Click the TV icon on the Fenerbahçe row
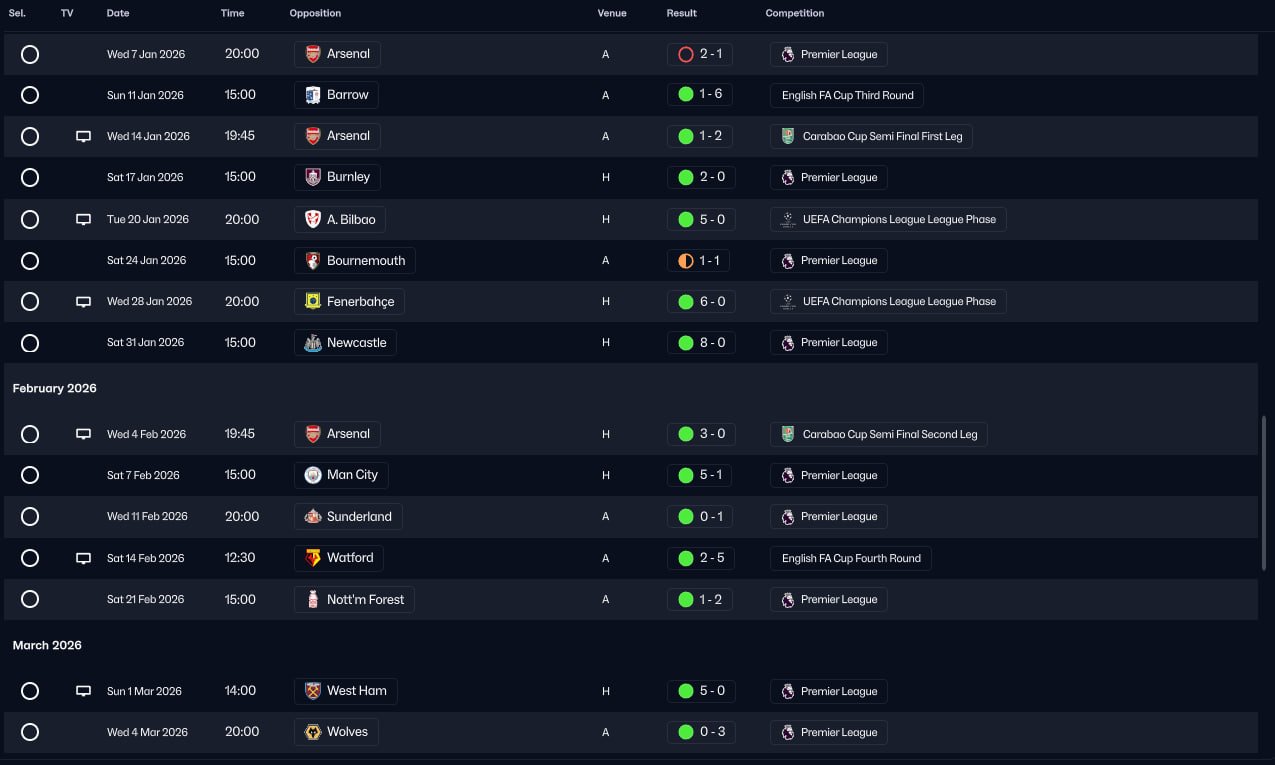This screenshot has width=1275, height=765. coord(84,301)
